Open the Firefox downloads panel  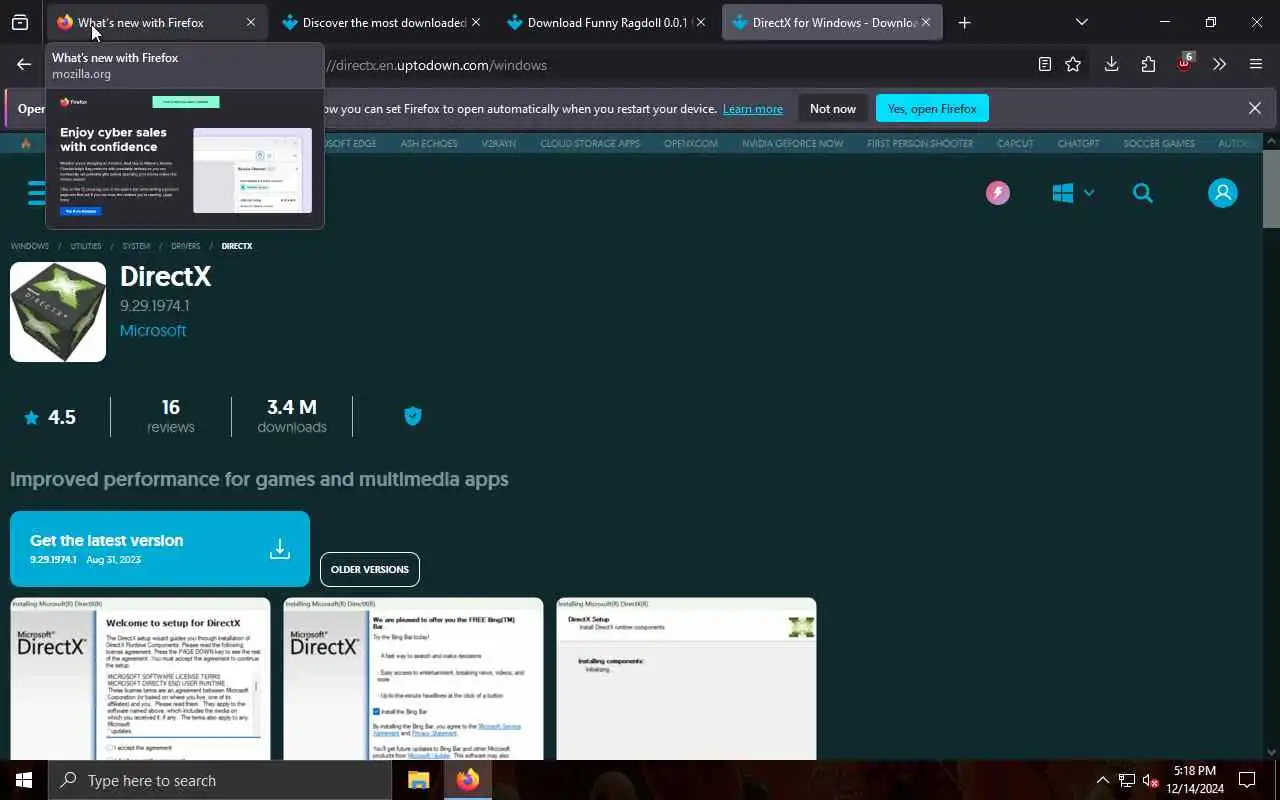tap(1111, 64)
